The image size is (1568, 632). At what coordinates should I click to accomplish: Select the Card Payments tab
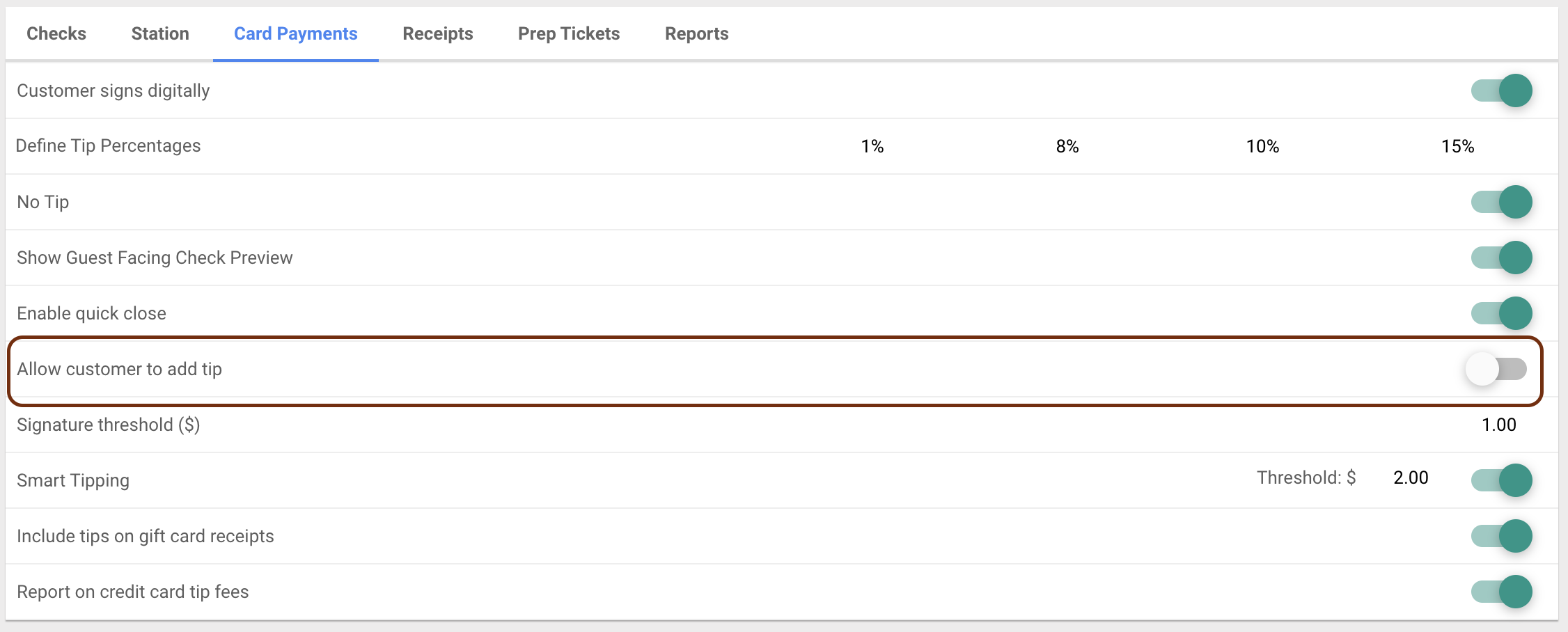[296, 33]
